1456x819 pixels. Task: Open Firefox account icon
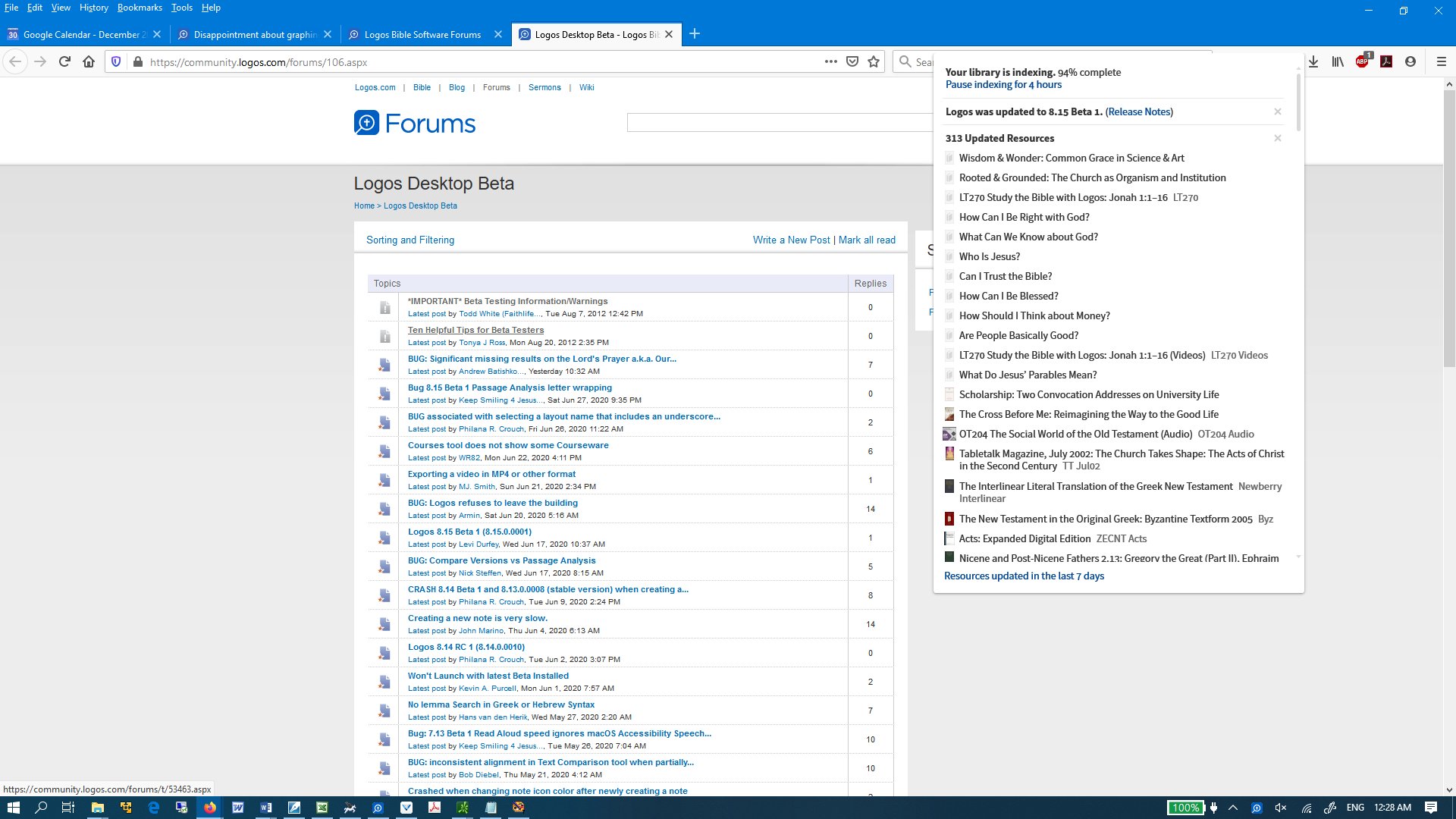(x=1410, y=61)
